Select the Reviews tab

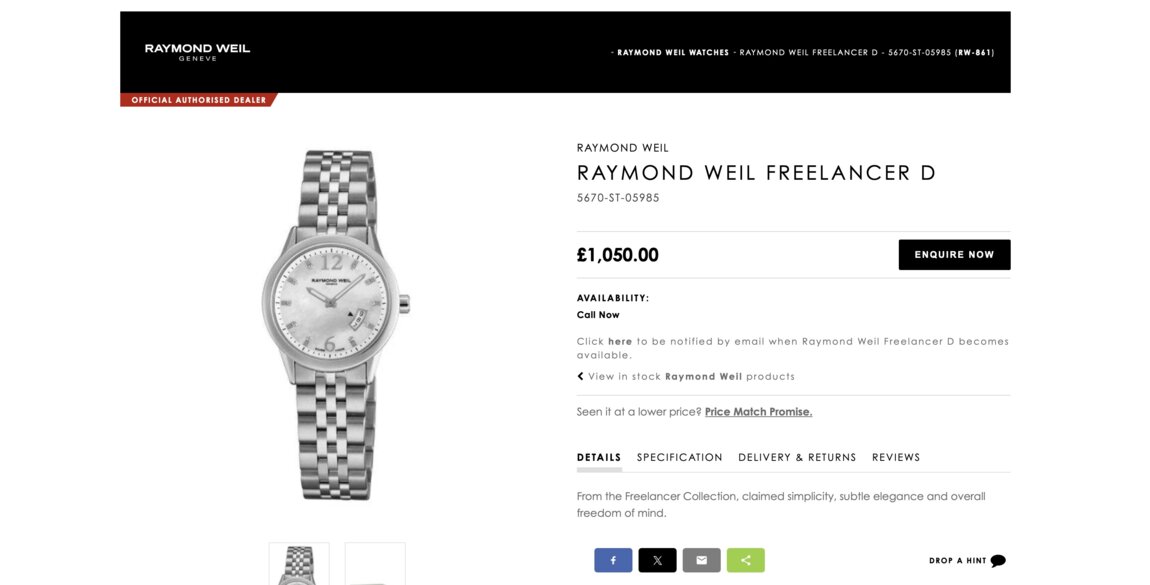point(896,458)
